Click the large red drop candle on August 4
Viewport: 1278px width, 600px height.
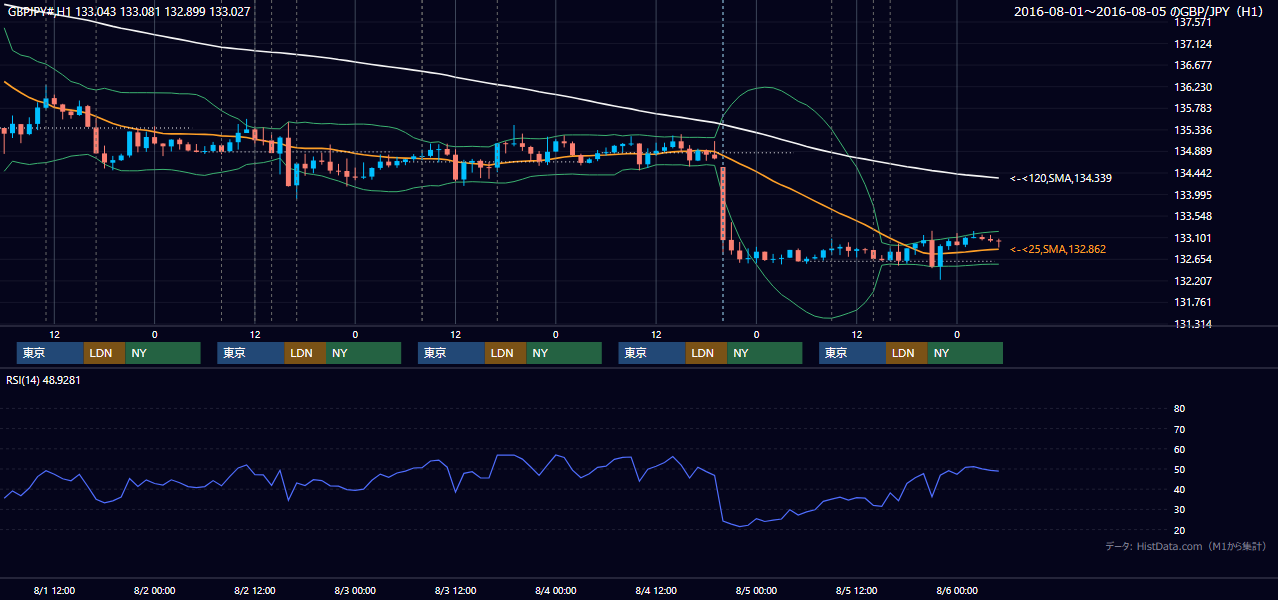[723, 203]
